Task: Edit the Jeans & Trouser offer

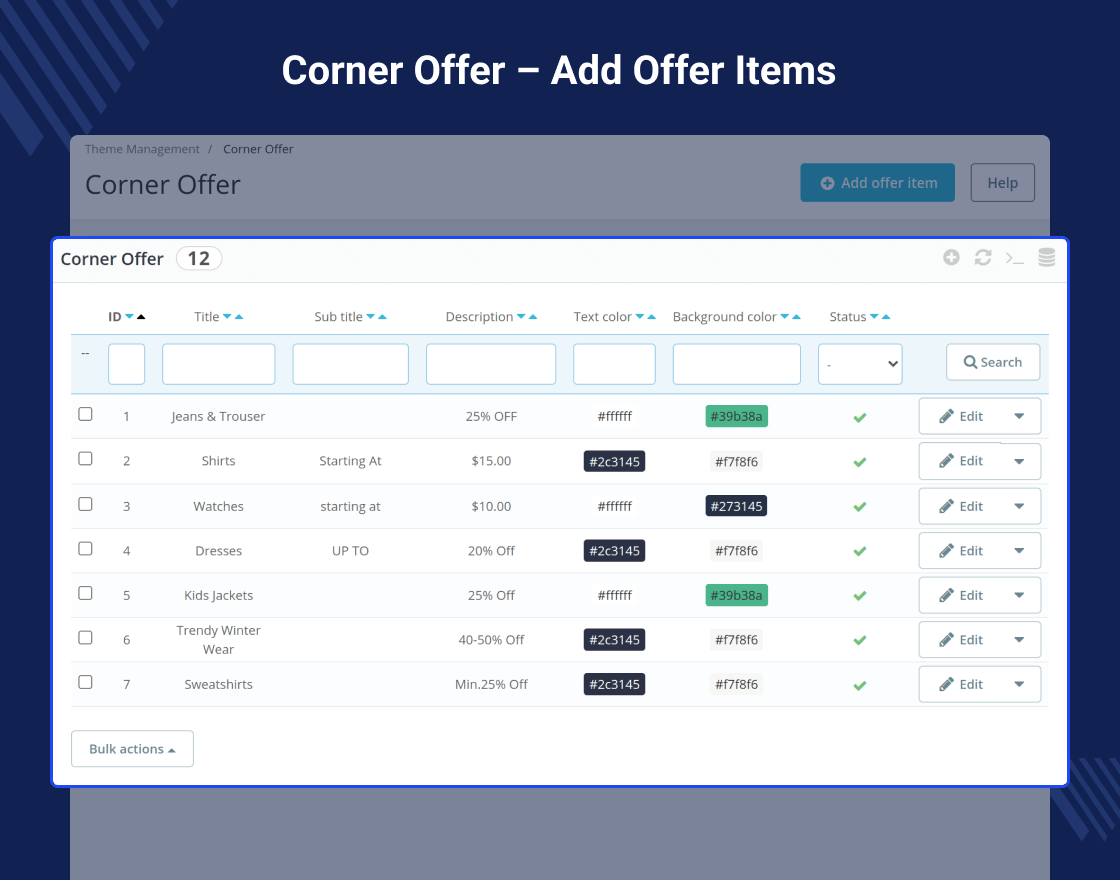Action: point(961,416)
